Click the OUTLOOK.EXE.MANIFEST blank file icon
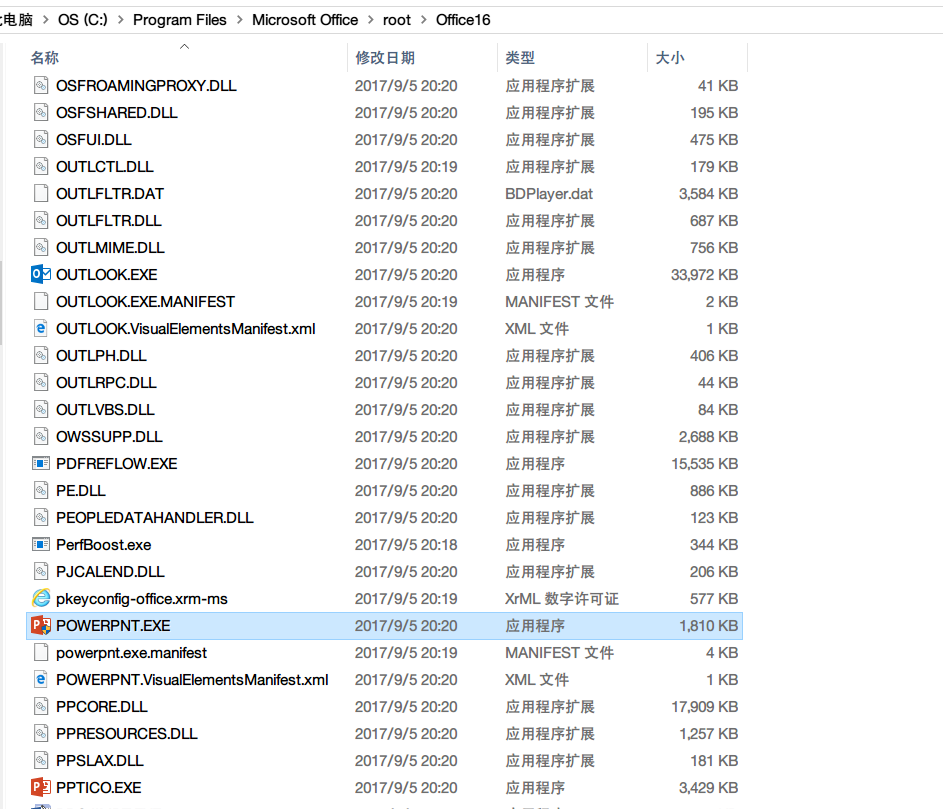943x809 pixels. click(41, 301)
